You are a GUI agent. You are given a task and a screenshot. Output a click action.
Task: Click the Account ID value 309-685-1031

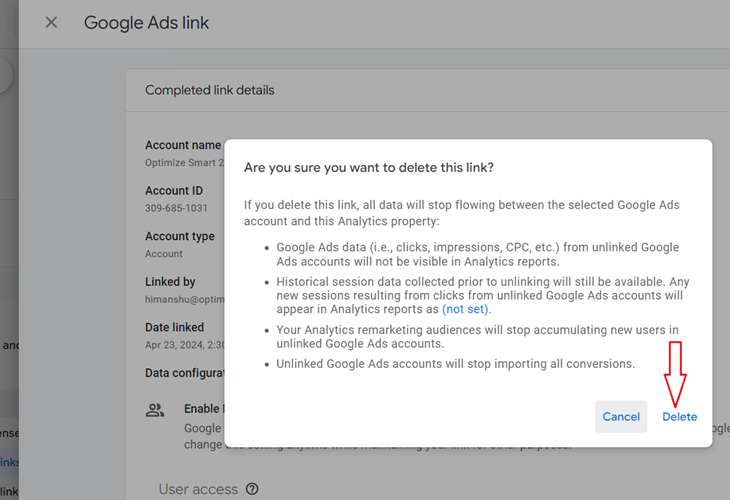[x=176, y=208]
